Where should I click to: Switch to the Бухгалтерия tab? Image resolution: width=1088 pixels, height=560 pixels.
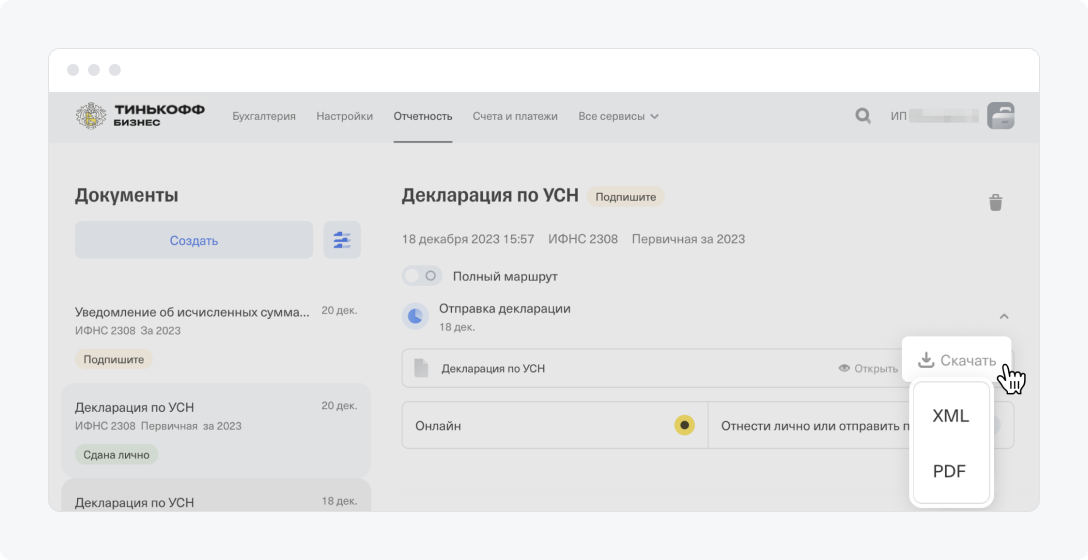(x=264, y=116)
